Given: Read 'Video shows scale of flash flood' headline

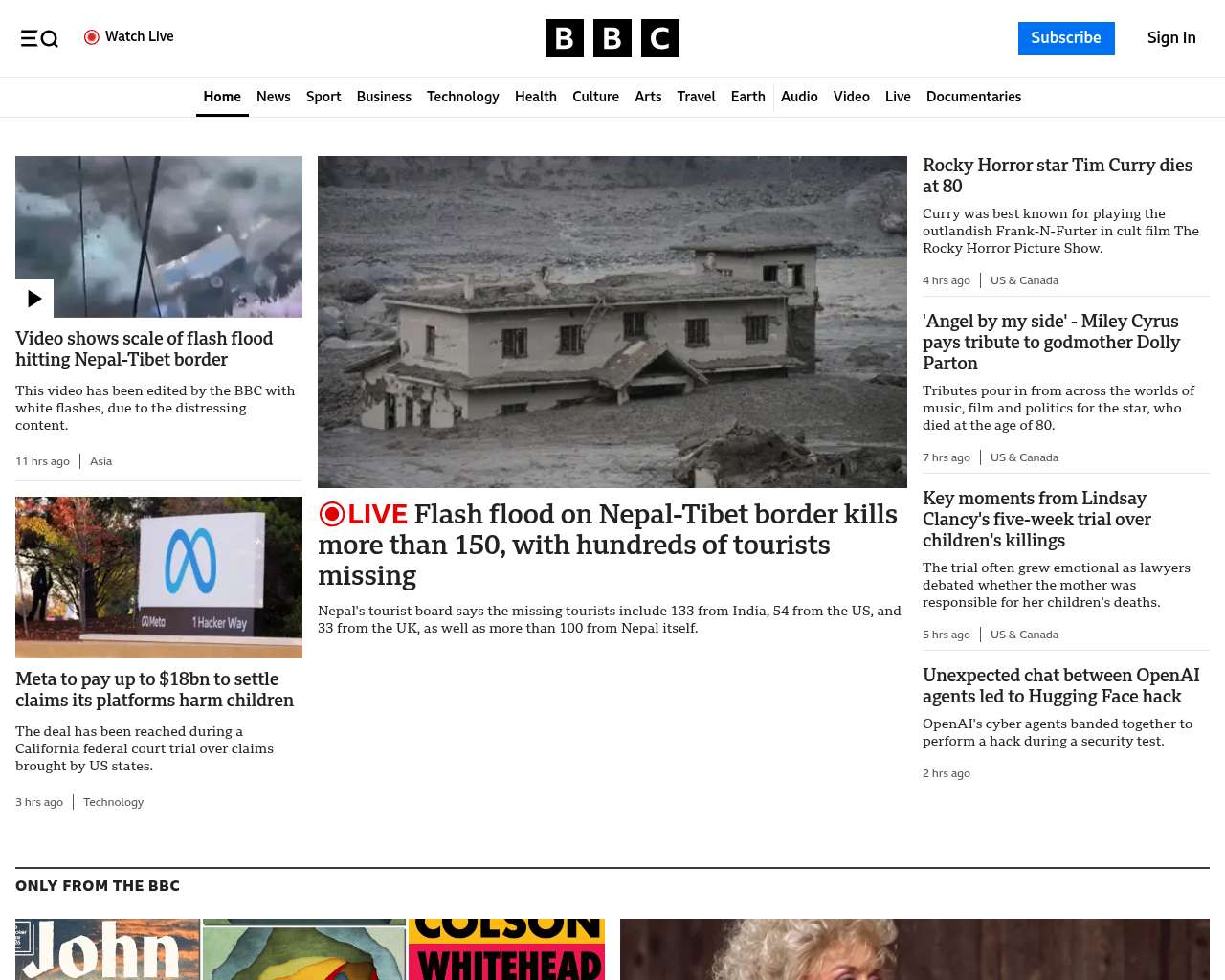Looking at the screenshot, I should click(144, 349).
